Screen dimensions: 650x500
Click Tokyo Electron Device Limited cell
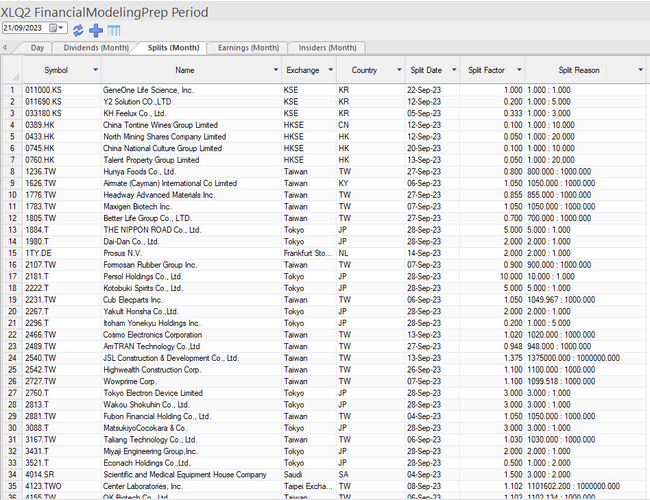[x=191, y=393]
